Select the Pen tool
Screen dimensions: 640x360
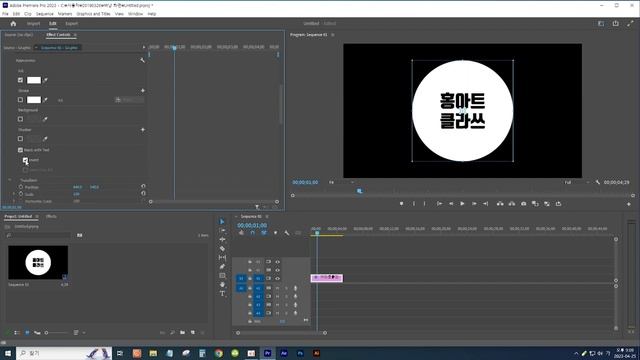[222, 267]
